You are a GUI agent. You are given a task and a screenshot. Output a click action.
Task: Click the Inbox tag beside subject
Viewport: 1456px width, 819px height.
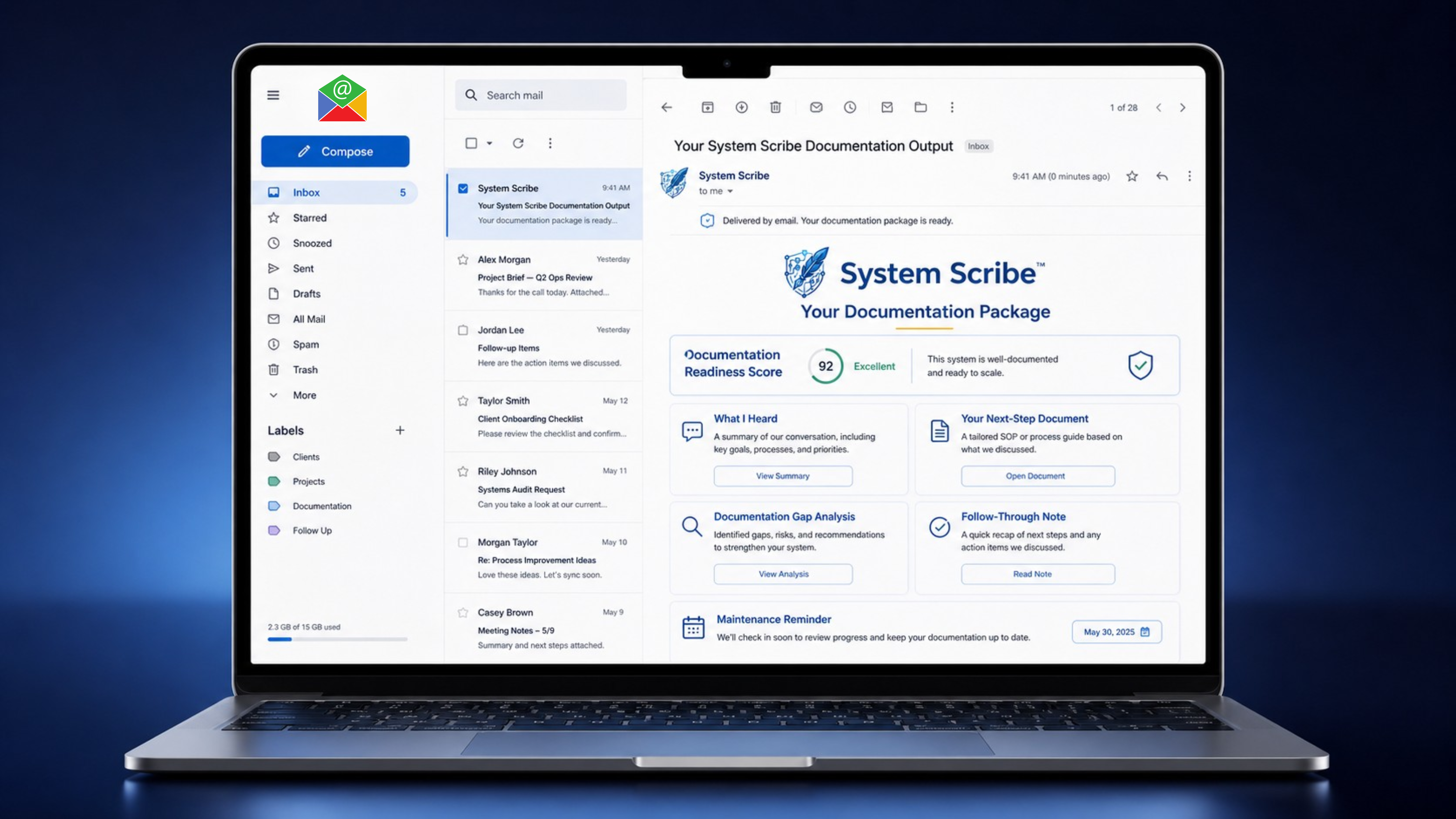978,146
